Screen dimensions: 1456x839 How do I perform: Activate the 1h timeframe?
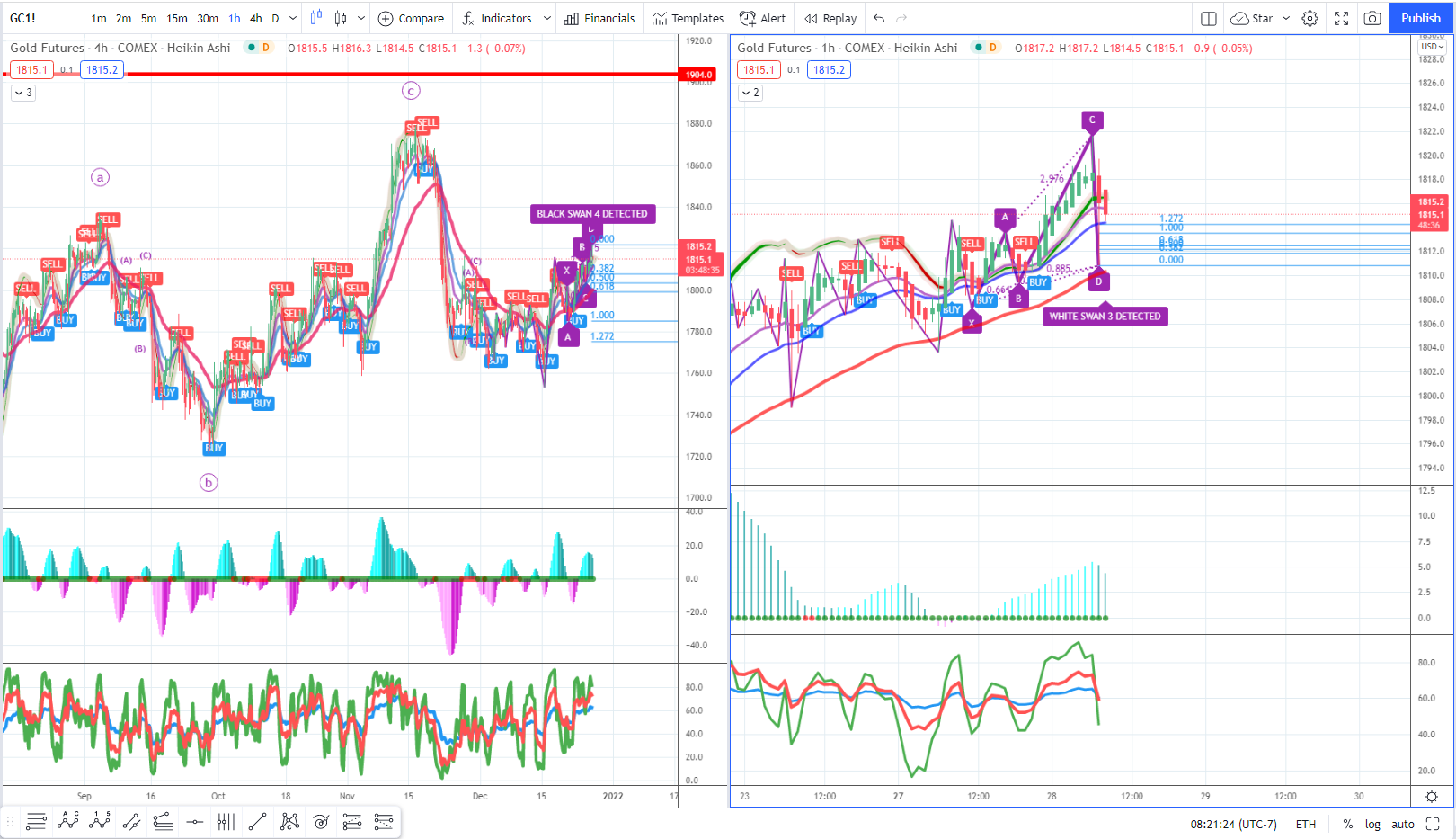point(235,18)
